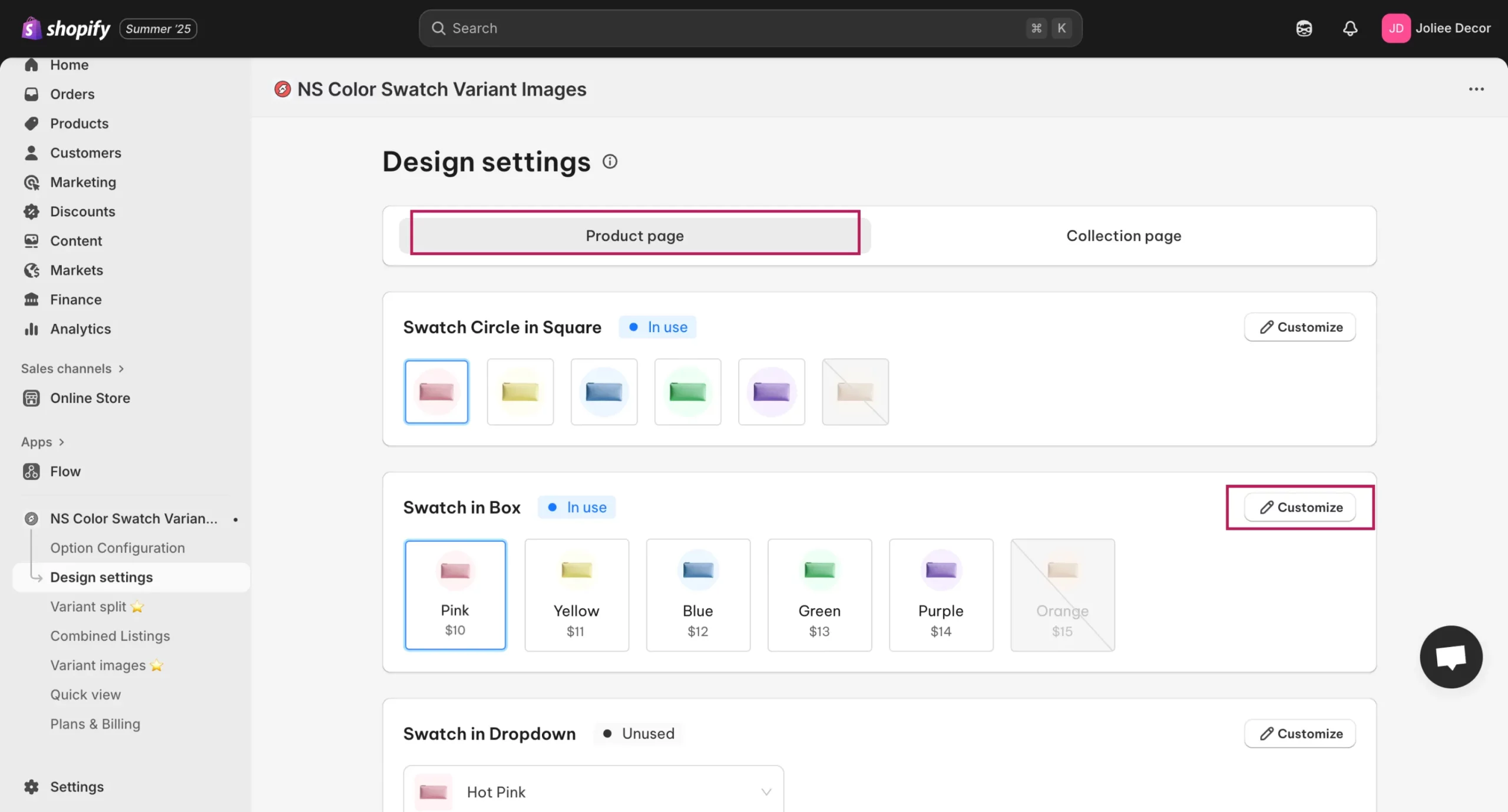1508x812 pixels.
Task: Select the Yellow $11 box swatch
Action: click(x=577, y=595)
